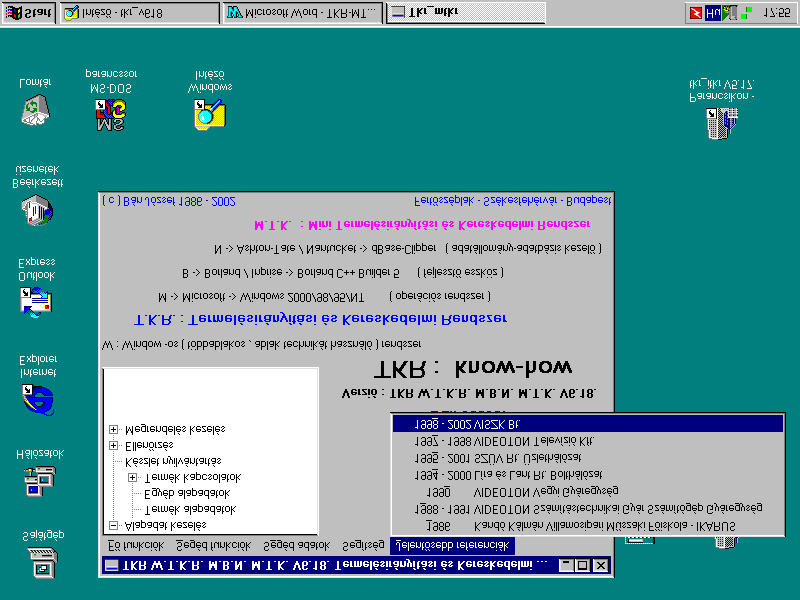Switch to the Microsoft Word taskbar button
Image resolution: width=800 pixels, height=600 pixels.
303,13
